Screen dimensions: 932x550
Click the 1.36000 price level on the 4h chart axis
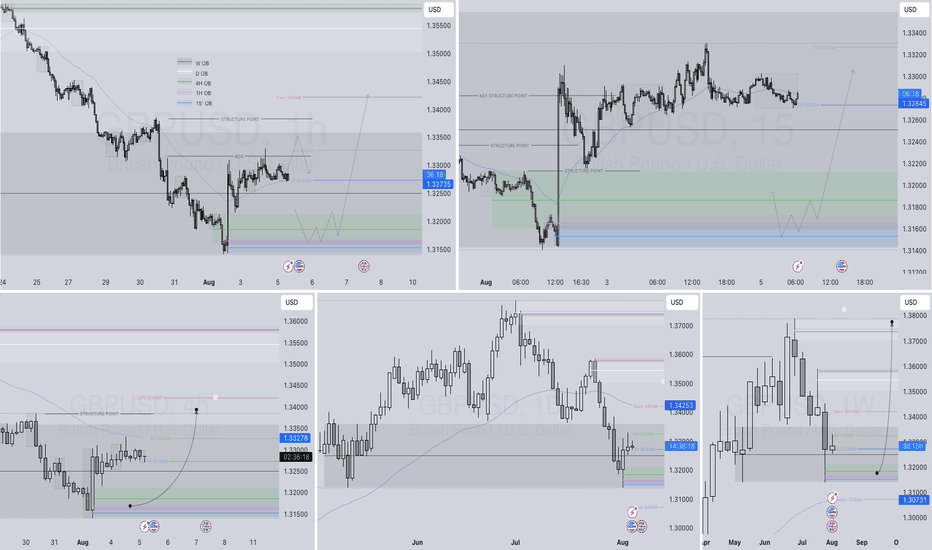296,322
